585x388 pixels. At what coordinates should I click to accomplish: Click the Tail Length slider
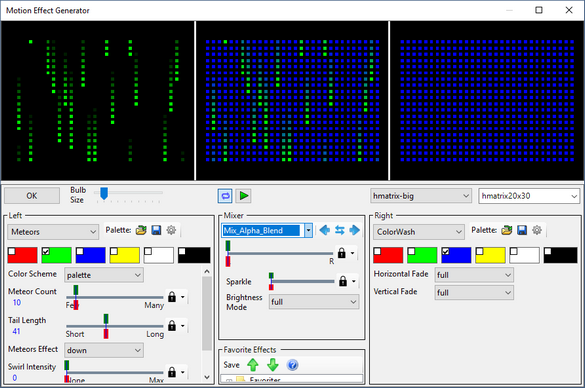(115, 326)
